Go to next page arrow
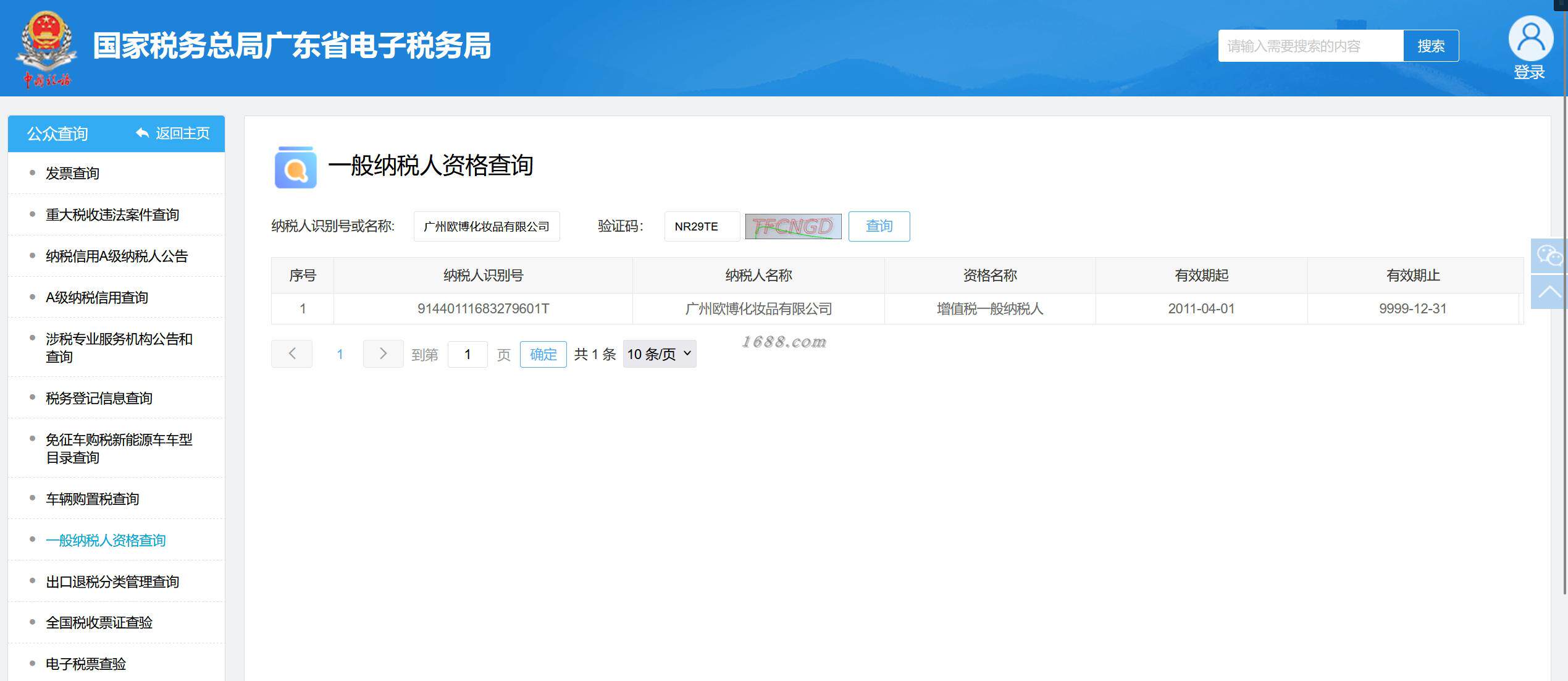This screenshot has height=681, width=1568. (x=383, y=353)
